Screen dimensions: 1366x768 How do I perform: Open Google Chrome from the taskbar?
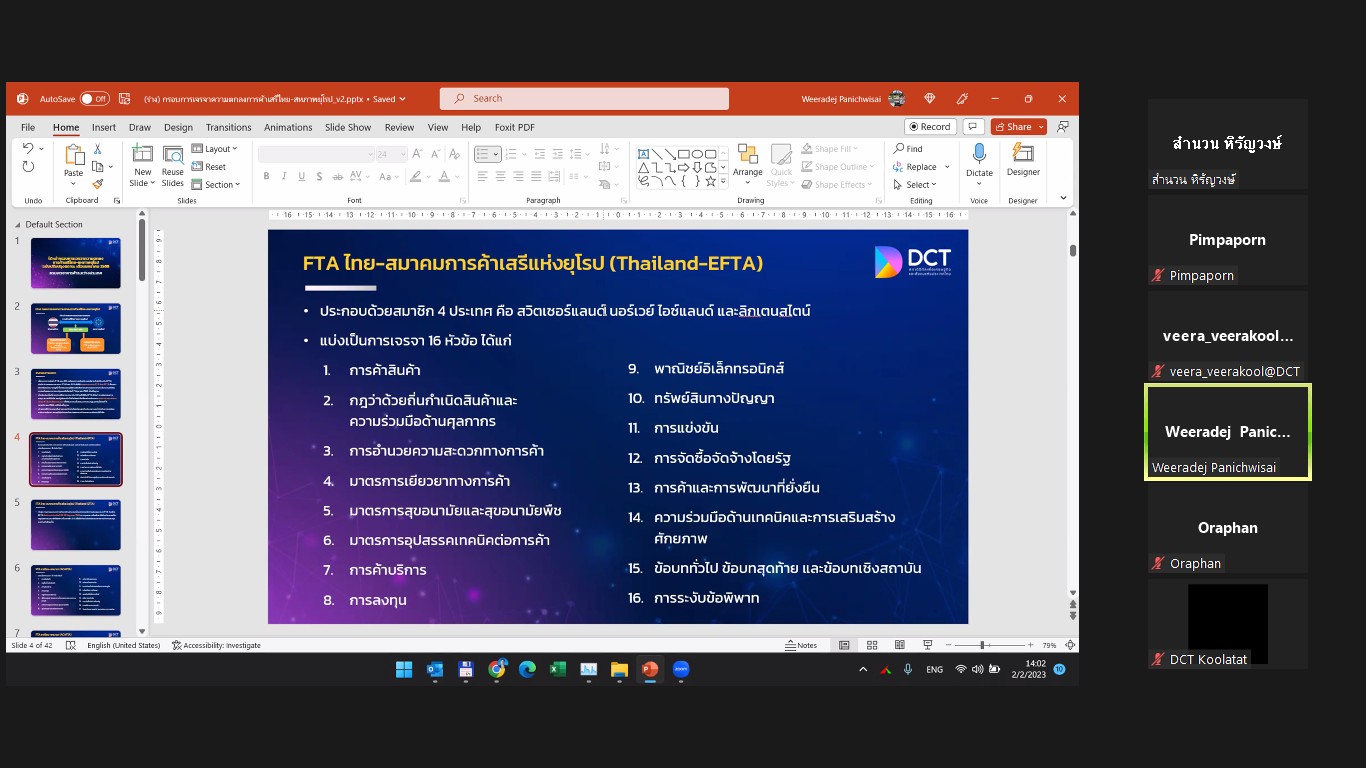(497, 669)
